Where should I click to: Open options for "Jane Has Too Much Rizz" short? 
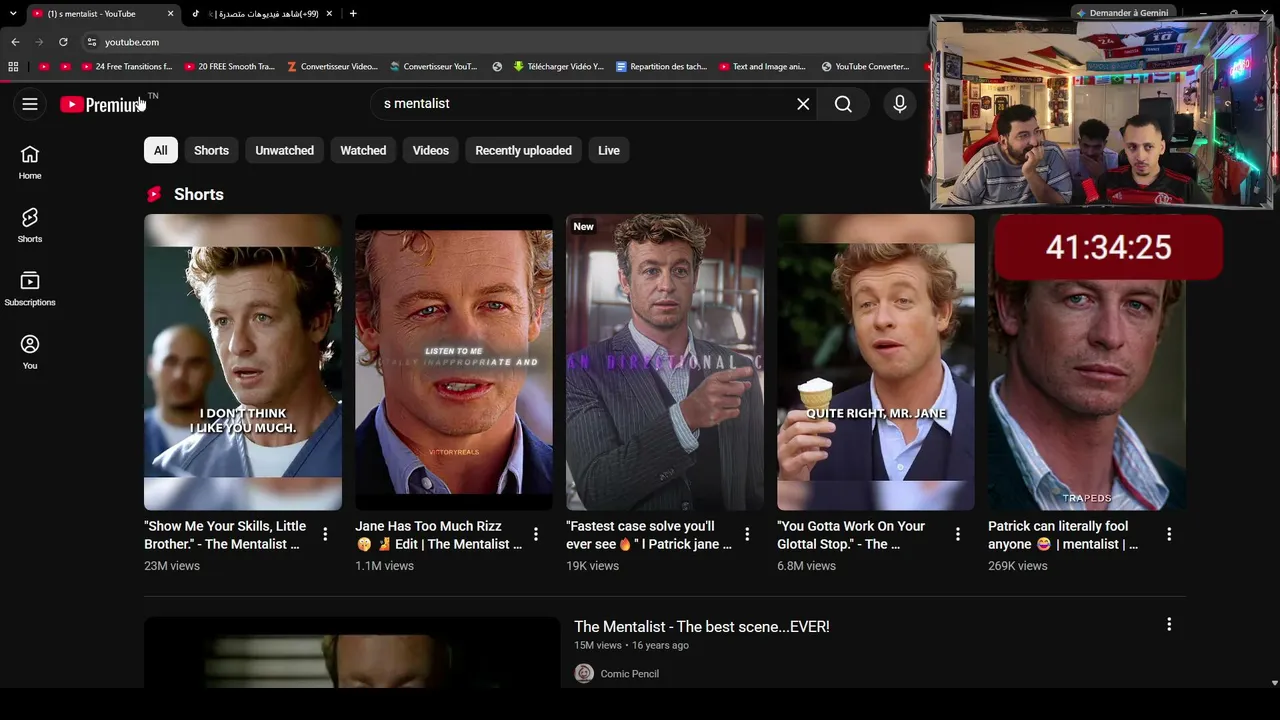(536, 535)
